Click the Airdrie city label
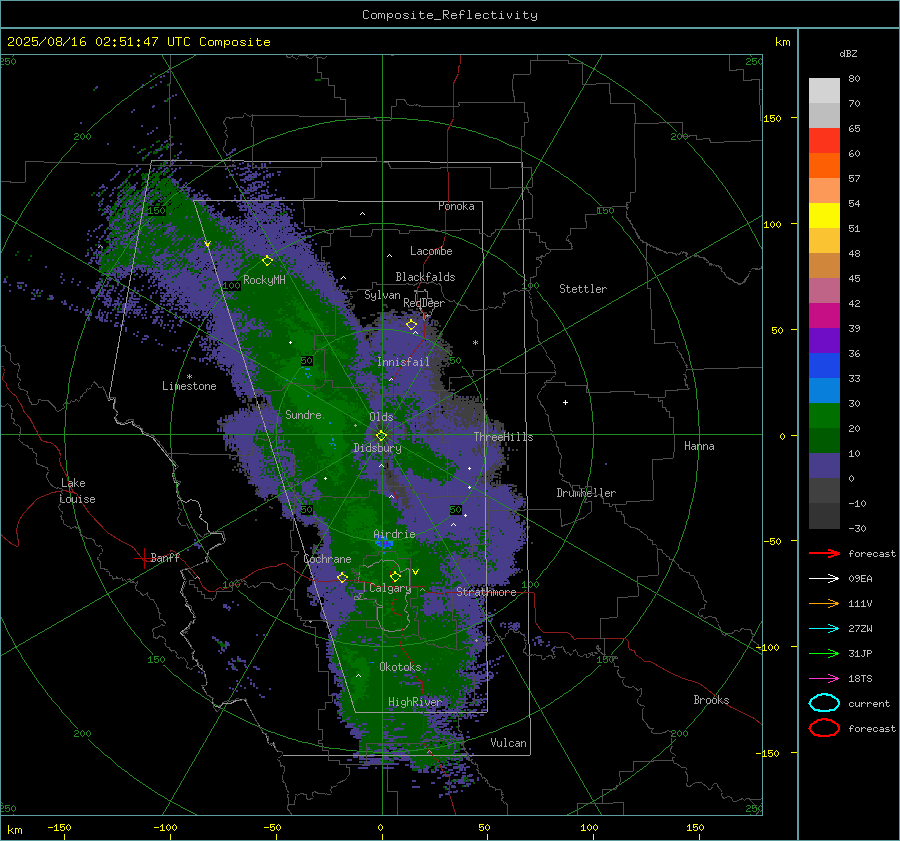 tap(394, 534)
